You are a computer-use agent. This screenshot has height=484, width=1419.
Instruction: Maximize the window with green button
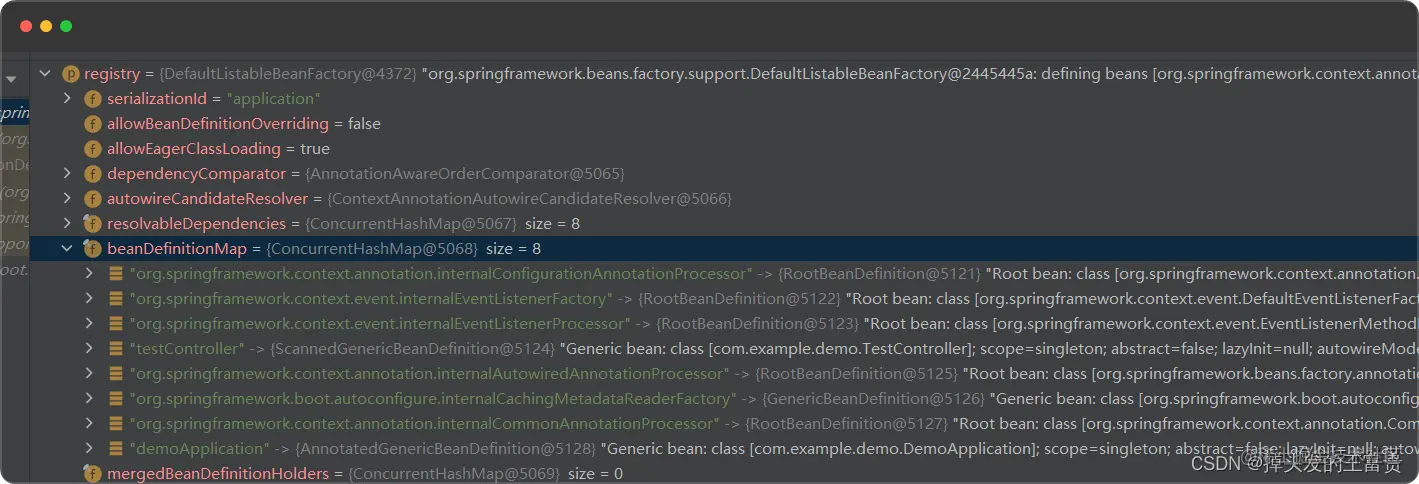(66, 26)
